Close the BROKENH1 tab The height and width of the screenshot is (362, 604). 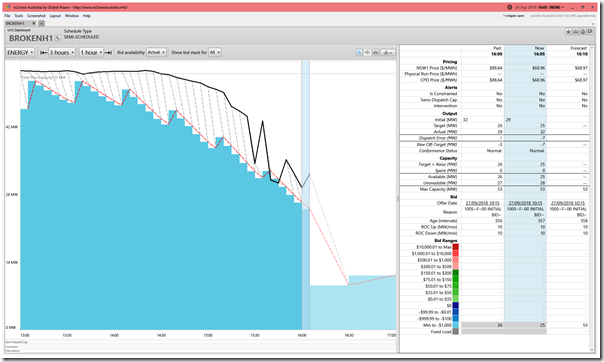click(x=34, y=23)
